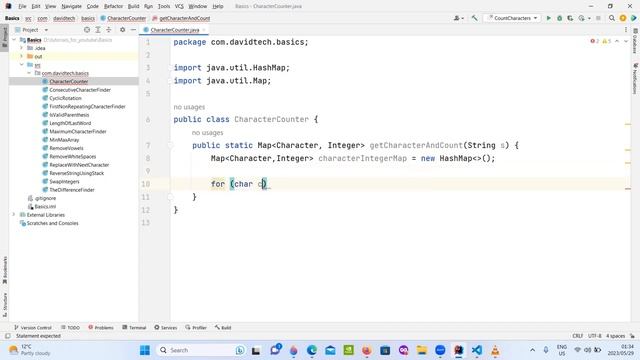Image resolution: width=640 pixels, height=360 pixels.
Task: Open the Build tool window tab
Action: point(223,327)
